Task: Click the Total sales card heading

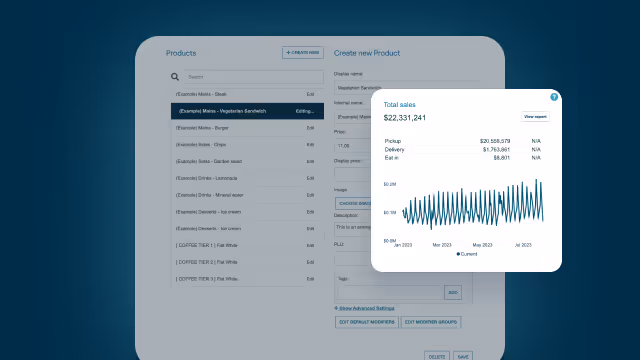Action: [x=400, y=105]
